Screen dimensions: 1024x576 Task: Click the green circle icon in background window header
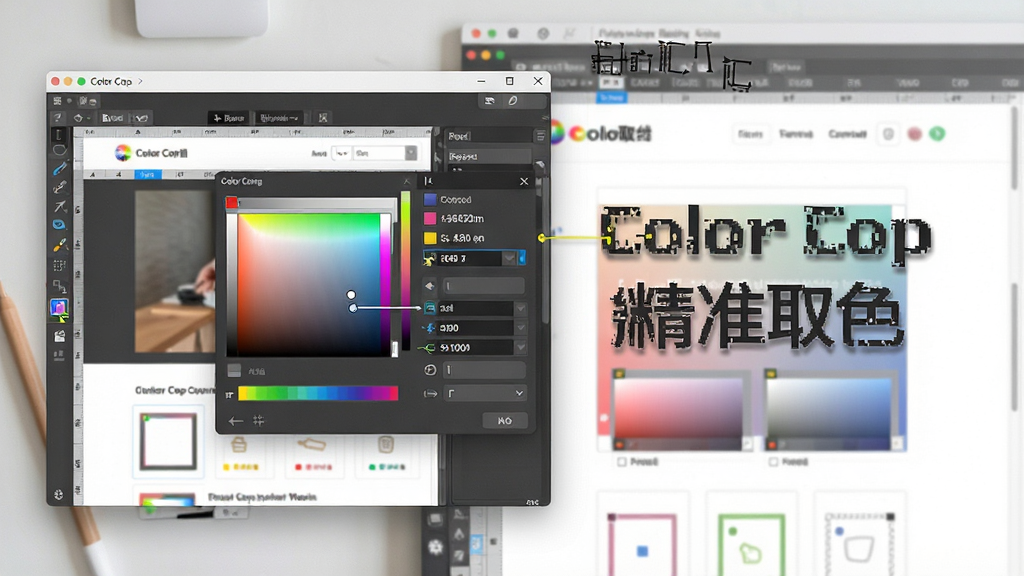pos(937,134)
